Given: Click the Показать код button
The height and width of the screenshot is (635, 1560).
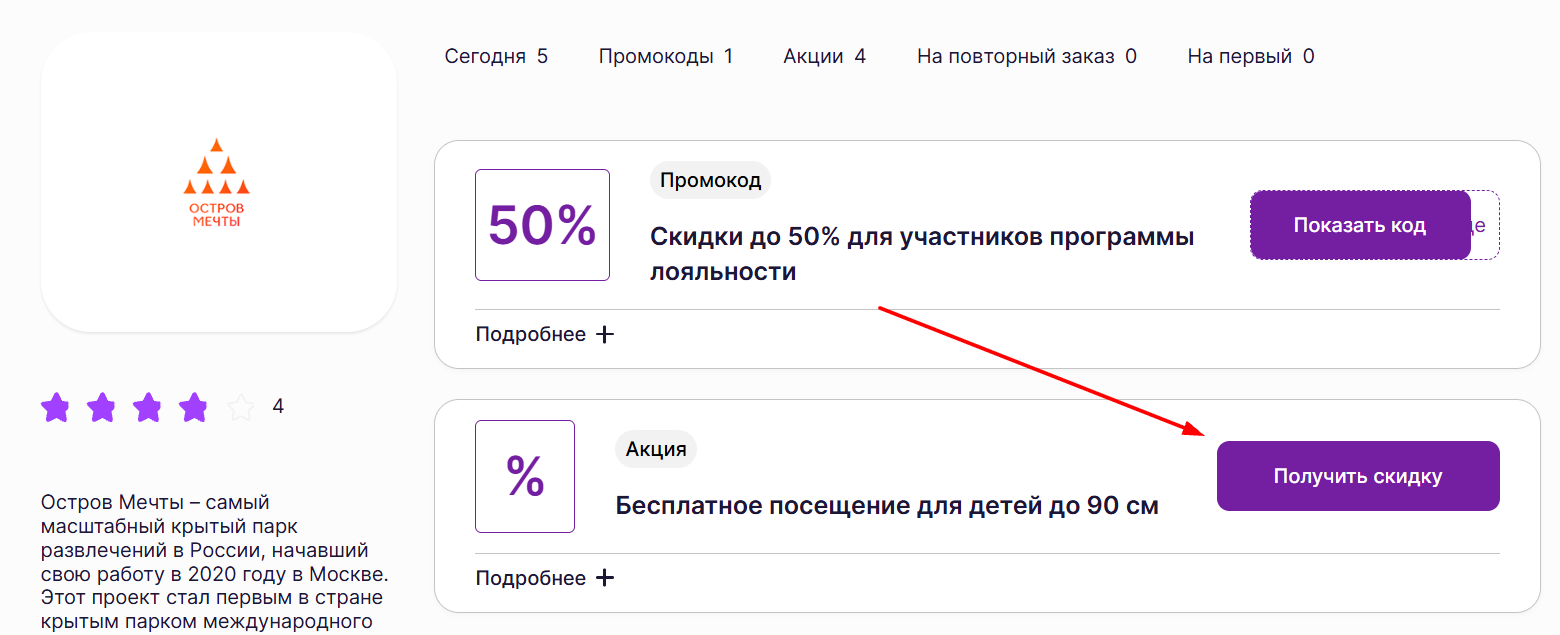Looking at the screenshot, I should 1359,225.
